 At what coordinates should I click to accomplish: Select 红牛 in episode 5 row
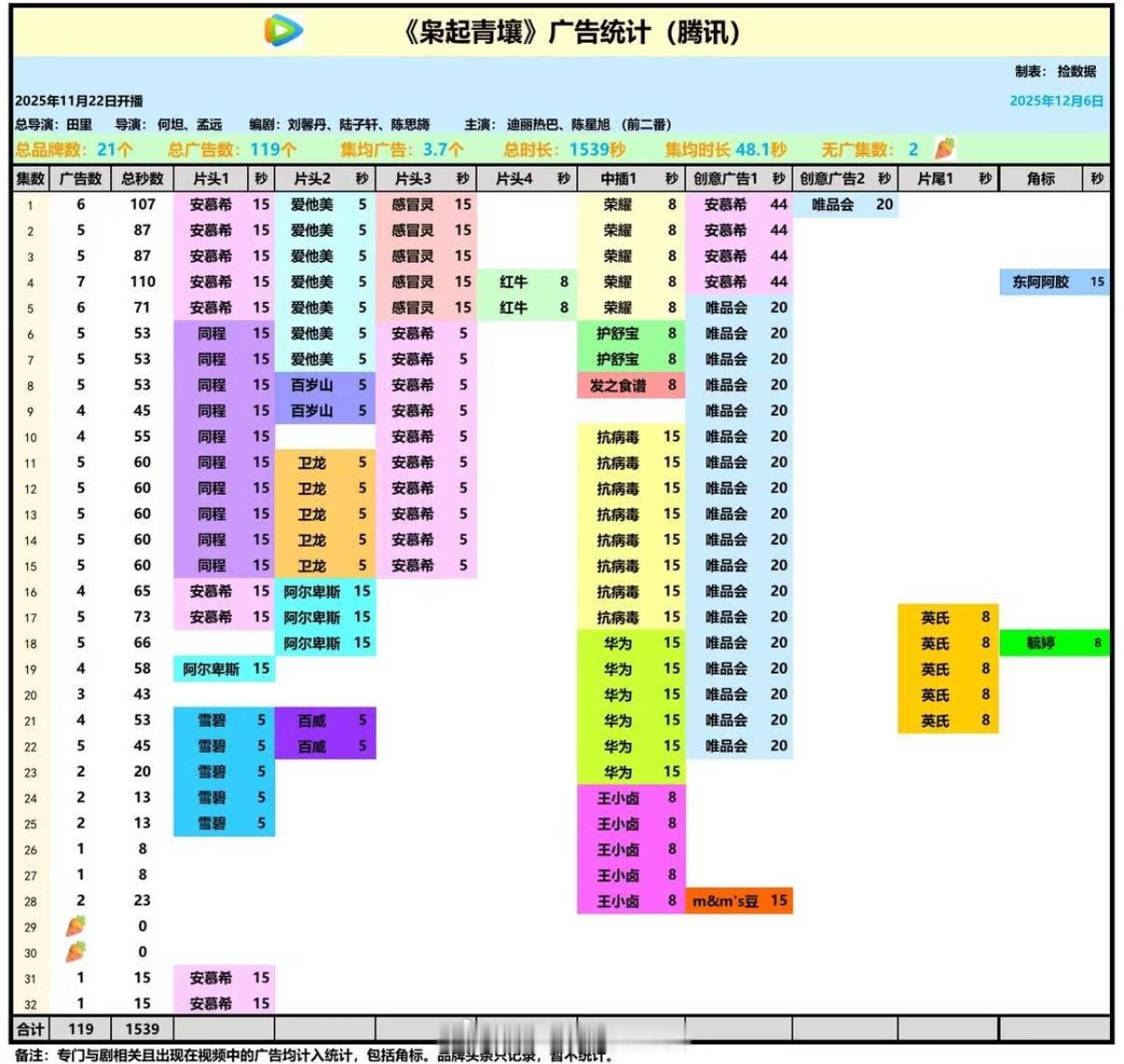pyautogui.click(x=527, y=307)
